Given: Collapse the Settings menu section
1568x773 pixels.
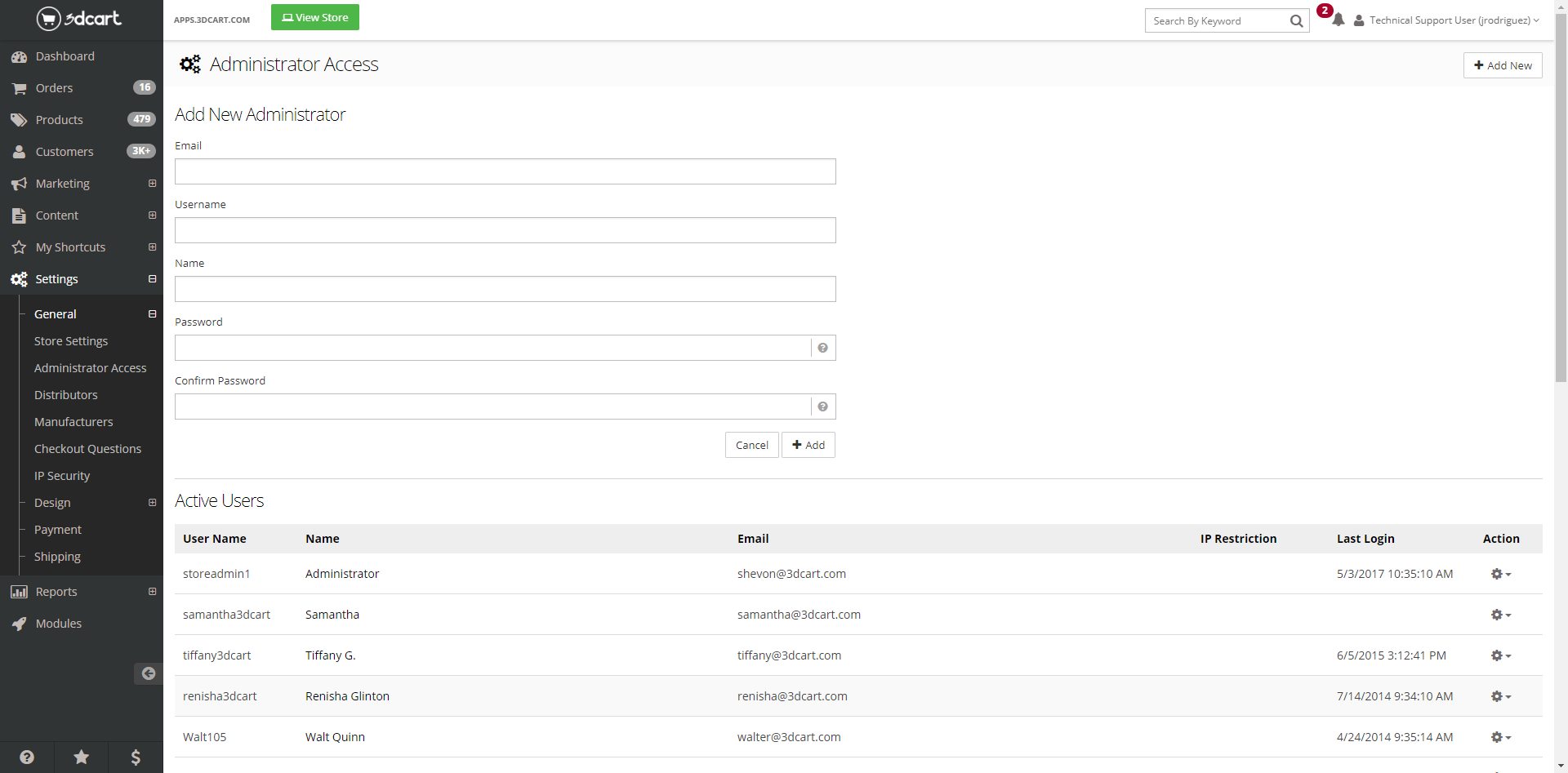Looking at the screenshot, I should (x=152, y=279).
